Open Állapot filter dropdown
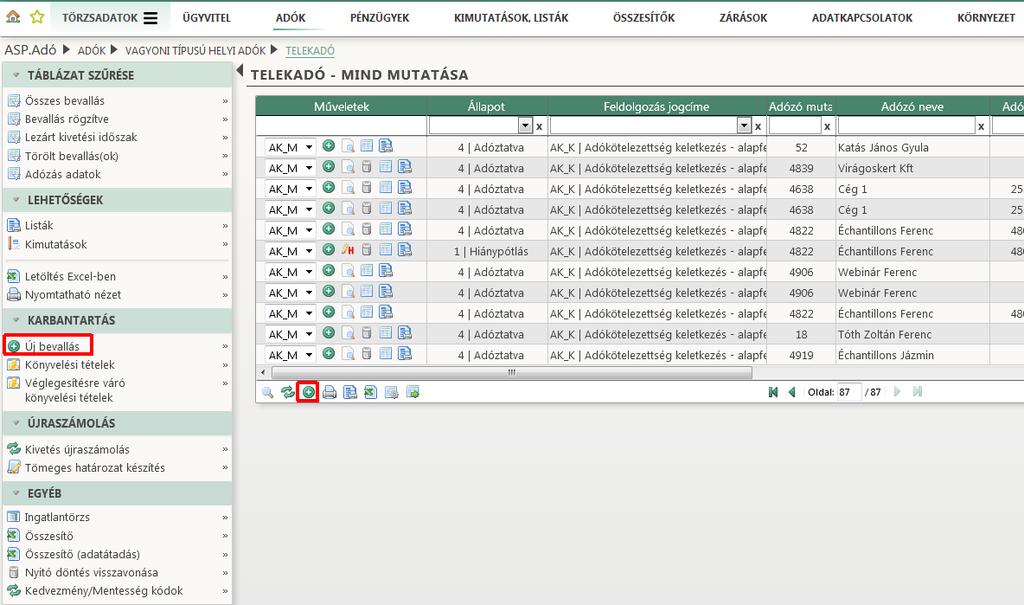This screenshot has width=1024, height=605. click(x=525, y=125)
